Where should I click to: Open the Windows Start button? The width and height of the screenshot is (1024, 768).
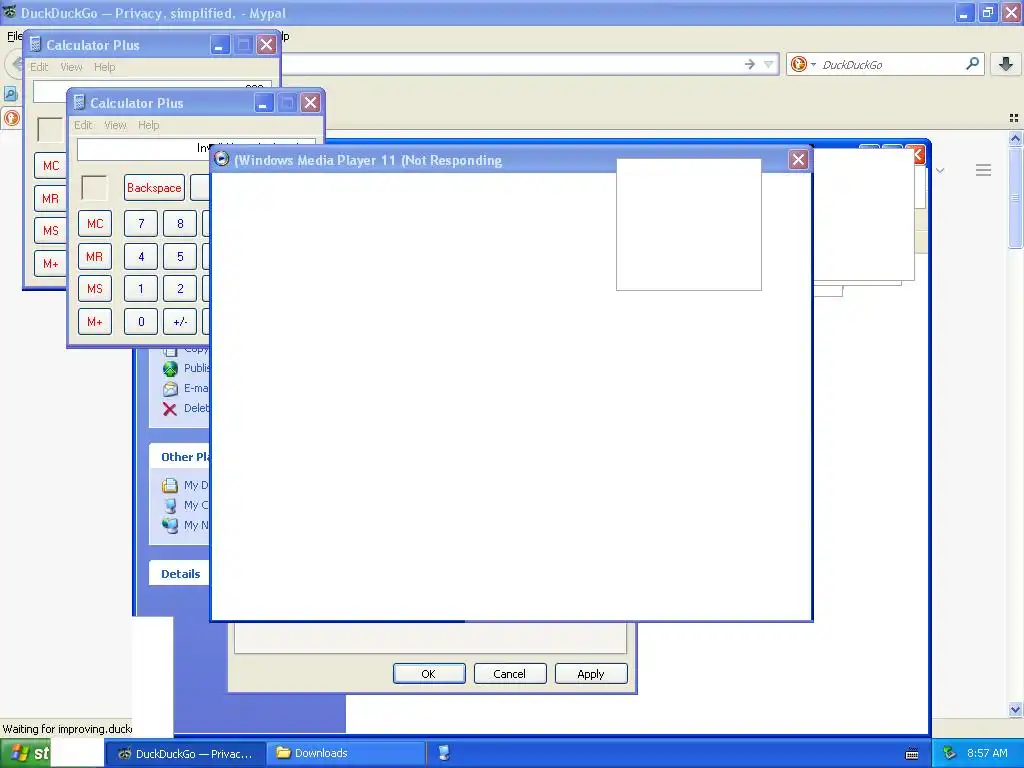(x=25, y=753)
